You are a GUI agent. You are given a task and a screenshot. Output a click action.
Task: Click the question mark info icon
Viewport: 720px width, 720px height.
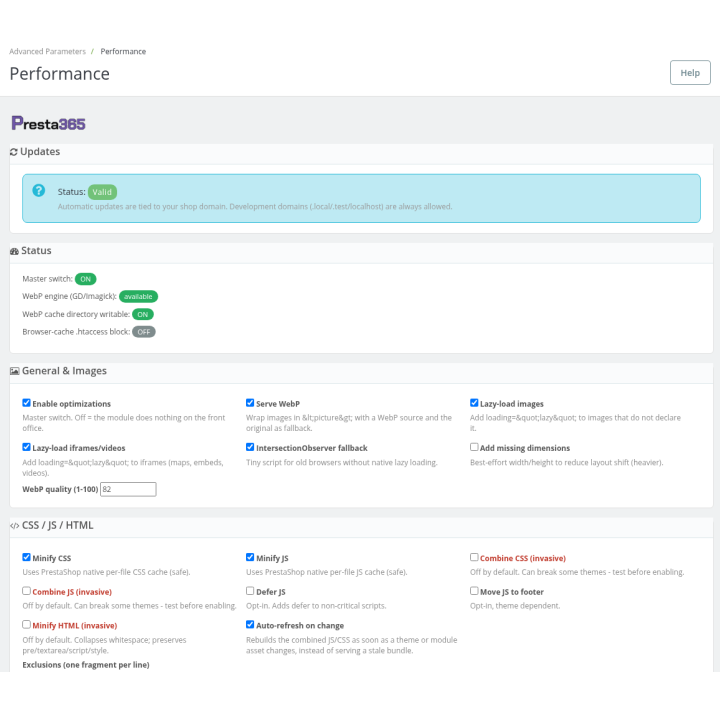39,190
